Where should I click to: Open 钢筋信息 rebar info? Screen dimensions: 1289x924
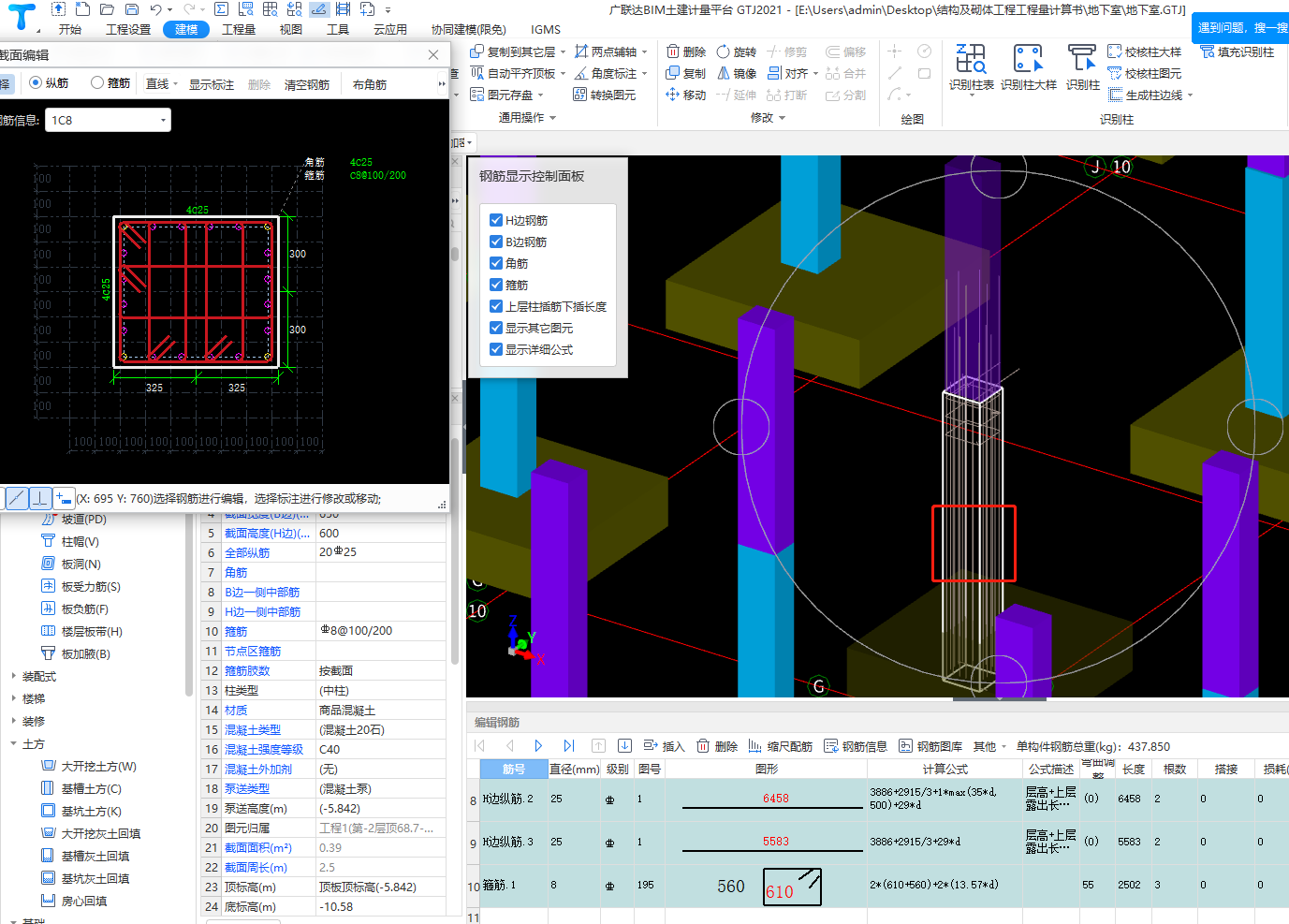click(856, 746)
